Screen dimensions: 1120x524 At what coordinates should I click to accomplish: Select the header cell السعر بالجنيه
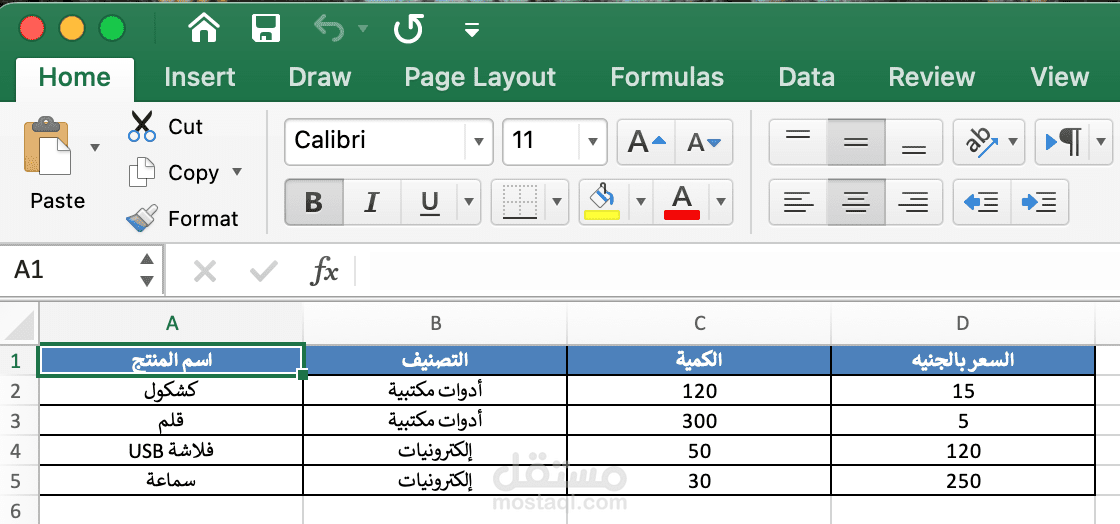pos(963,361)
